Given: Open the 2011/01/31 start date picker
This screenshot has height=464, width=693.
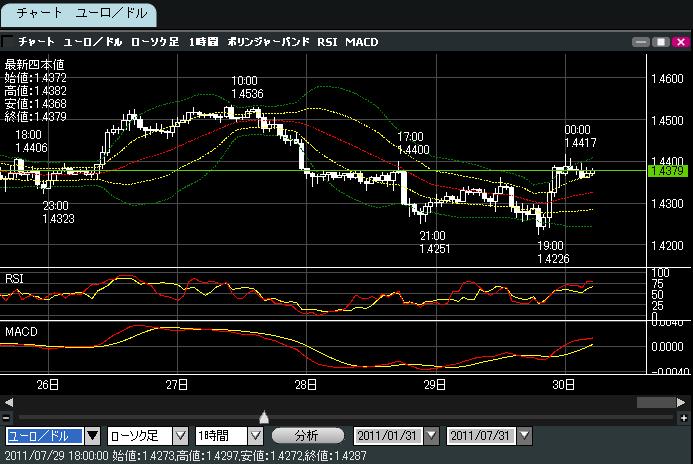Looking at the screenshot, I should 431,436.
